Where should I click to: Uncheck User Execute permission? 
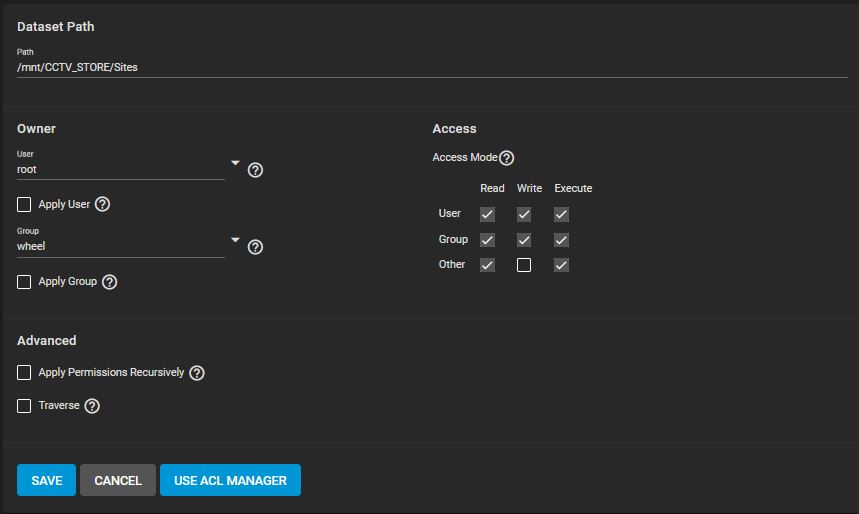pyautogui.click(x=562, y=214)
